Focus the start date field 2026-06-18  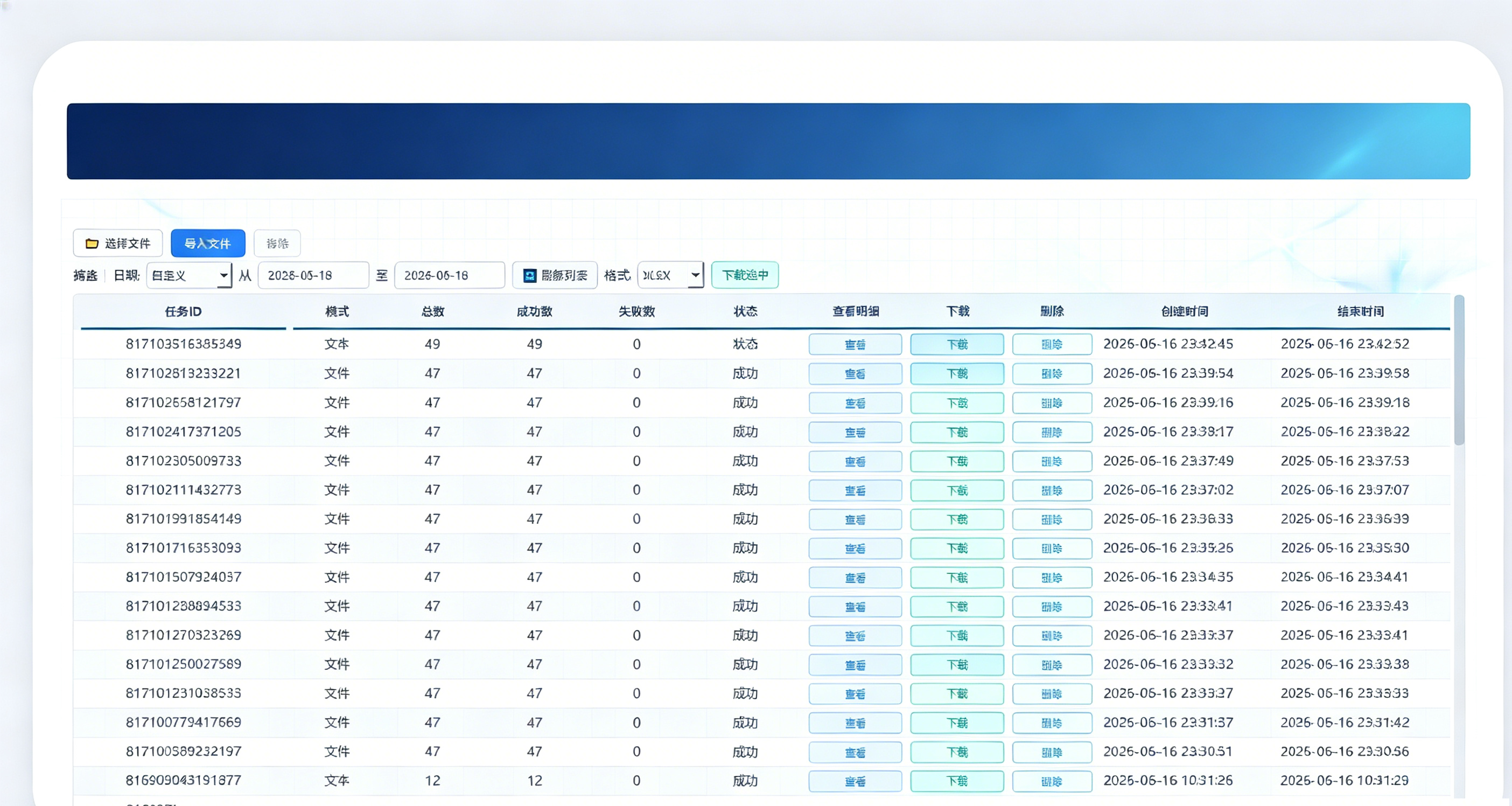click(x=313, y=275)
